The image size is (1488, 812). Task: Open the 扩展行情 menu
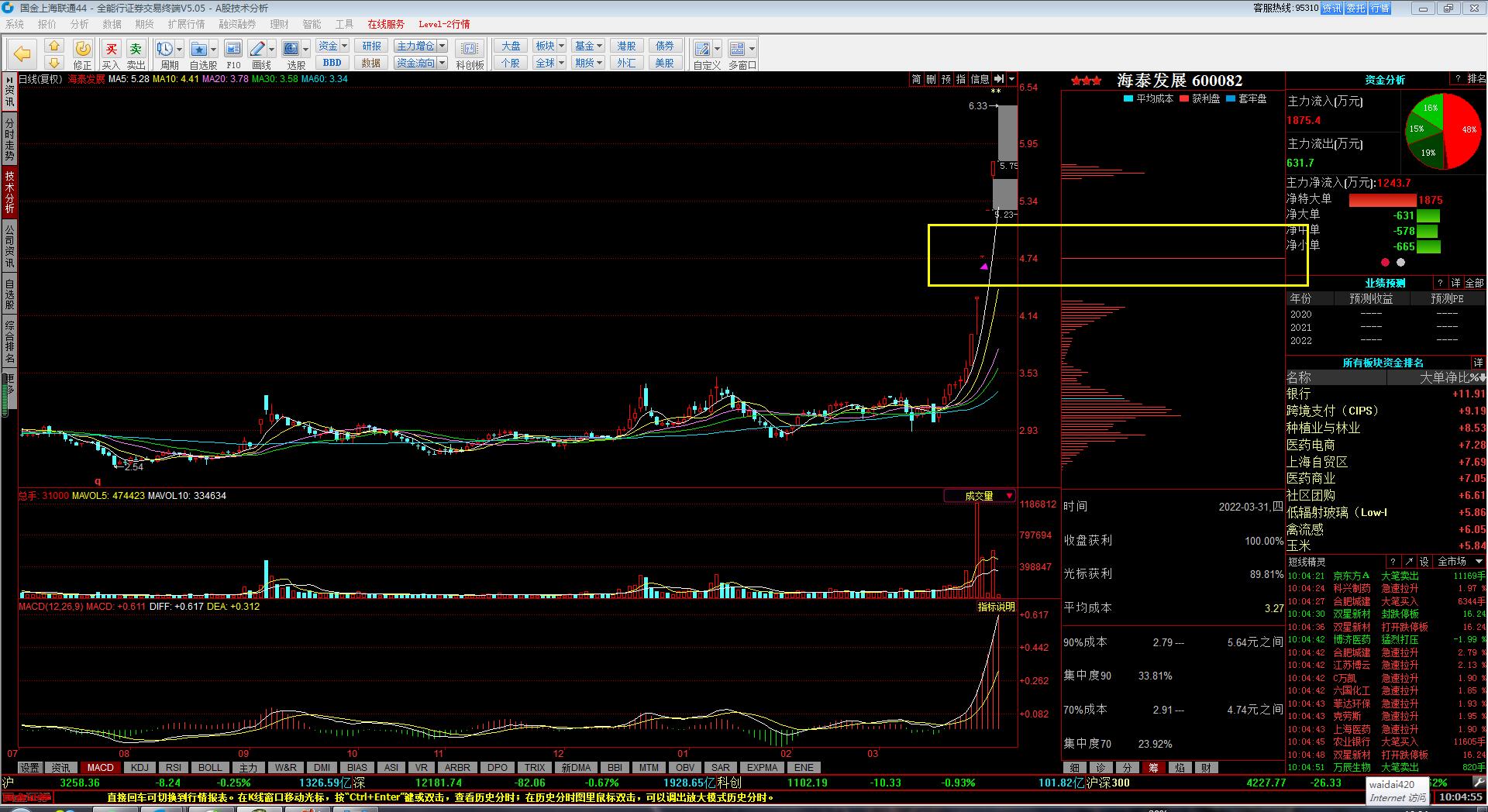point(187,24)
